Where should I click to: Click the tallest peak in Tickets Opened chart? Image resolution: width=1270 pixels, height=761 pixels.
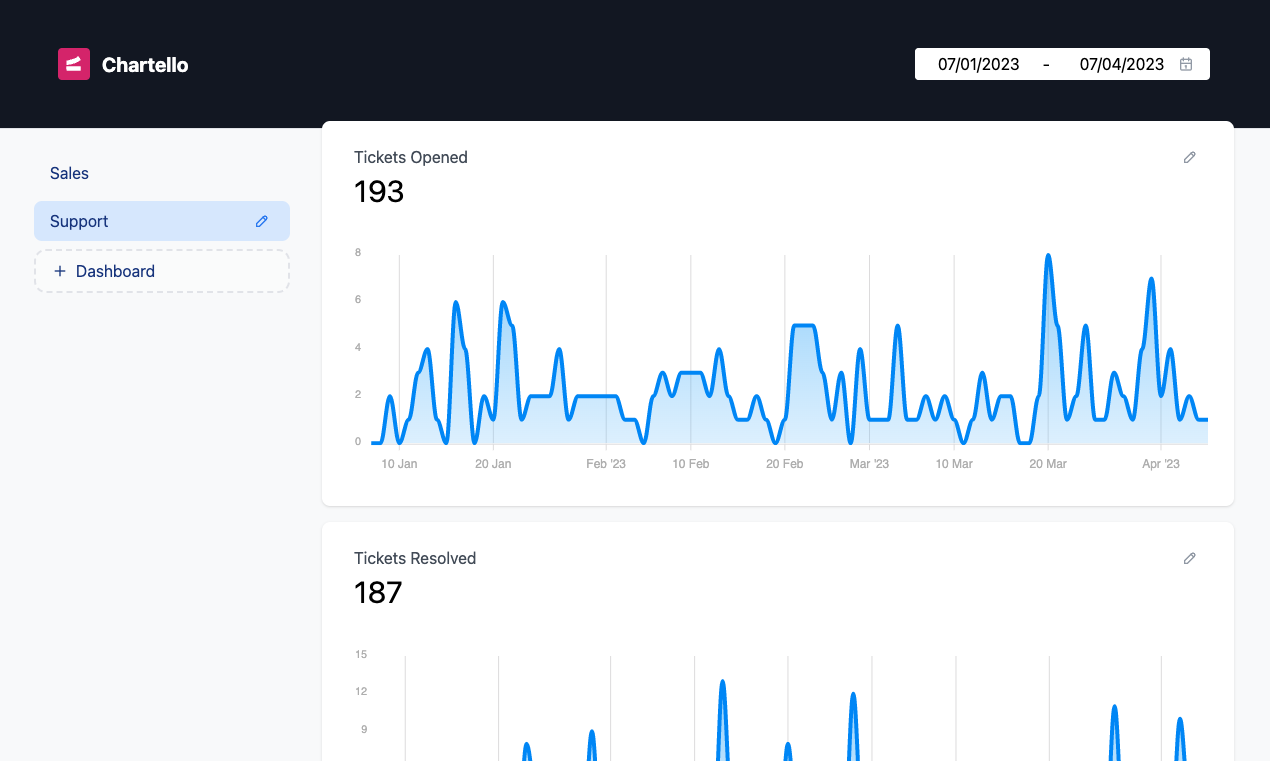tap(1048, 256)
